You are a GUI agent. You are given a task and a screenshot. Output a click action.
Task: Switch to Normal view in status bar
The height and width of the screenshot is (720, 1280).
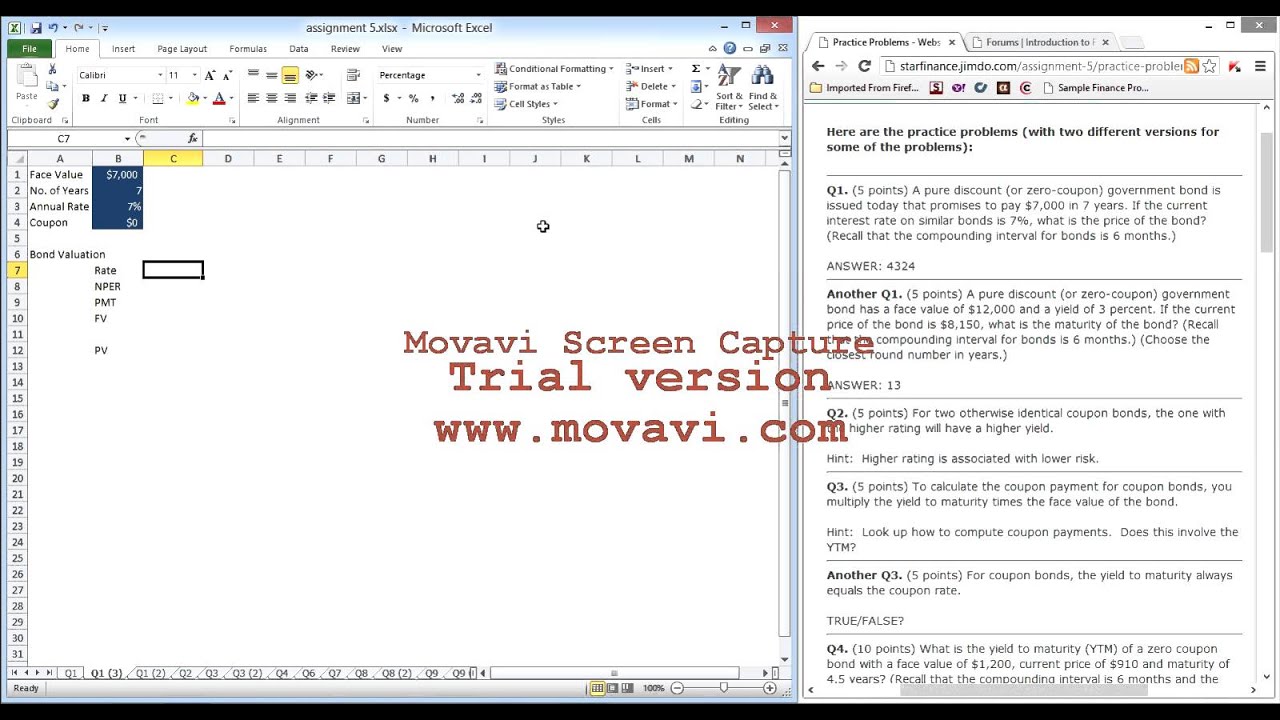pyautogui.click(x=597, y=688)
